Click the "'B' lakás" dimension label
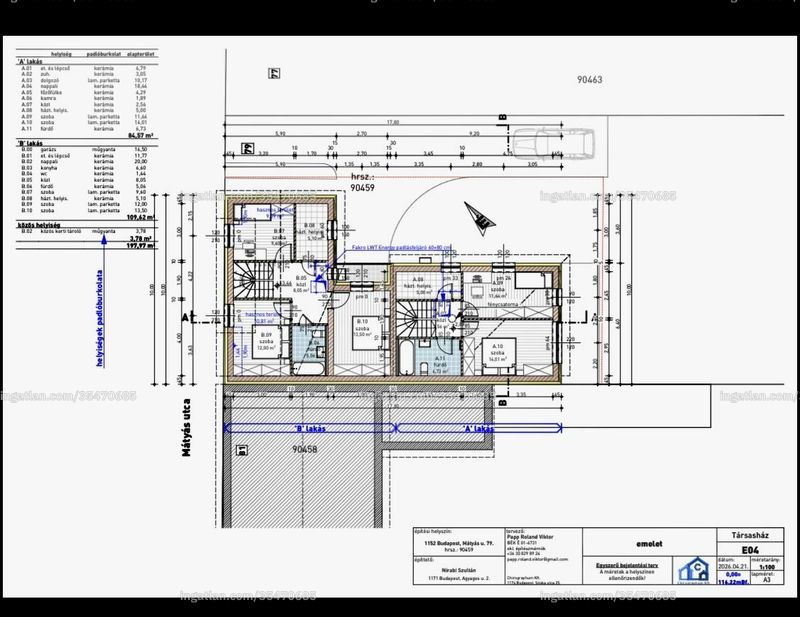 pos(310,429)
